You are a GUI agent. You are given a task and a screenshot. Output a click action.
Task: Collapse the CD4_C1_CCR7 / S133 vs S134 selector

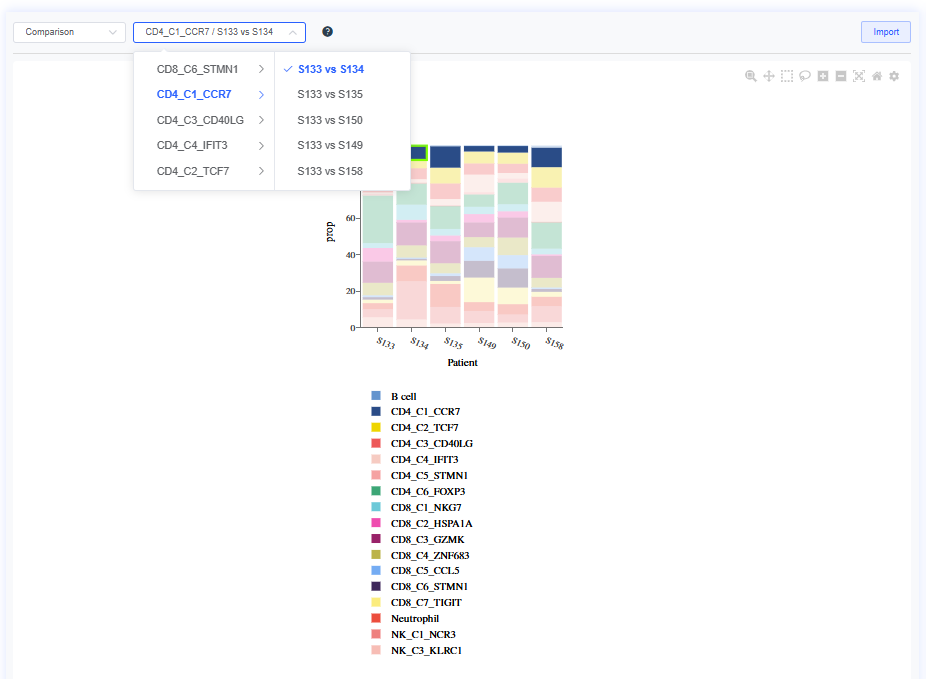click(219, 32)
